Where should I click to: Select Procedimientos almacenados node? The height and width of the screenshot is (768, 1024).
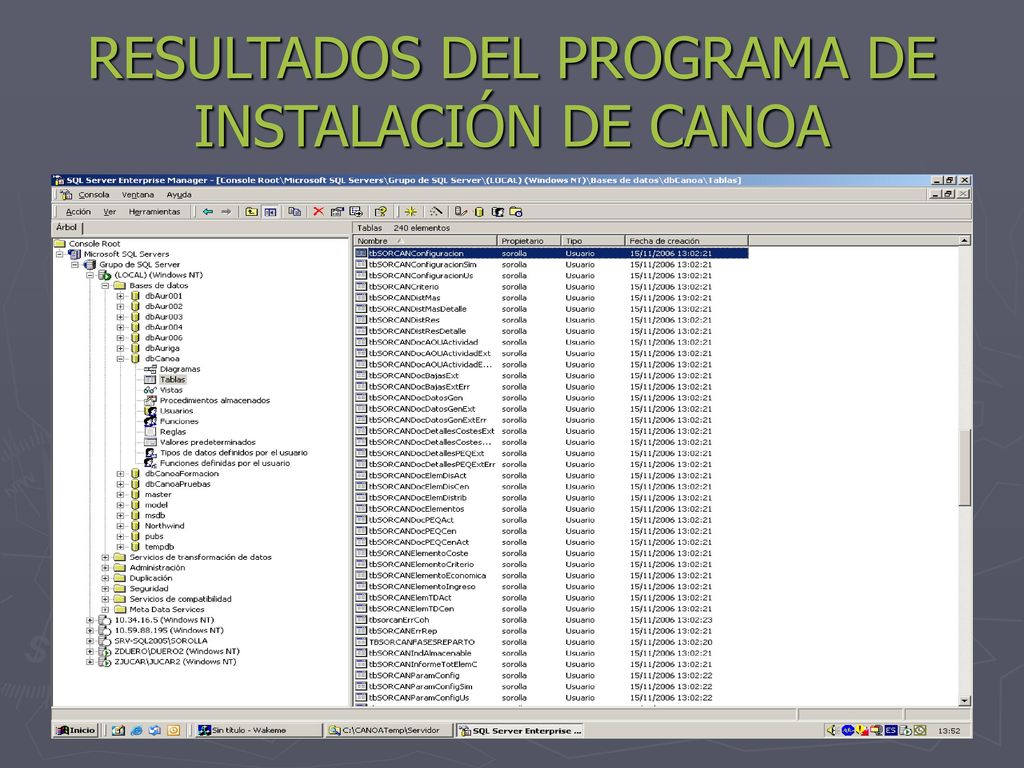tap(215, 400)
